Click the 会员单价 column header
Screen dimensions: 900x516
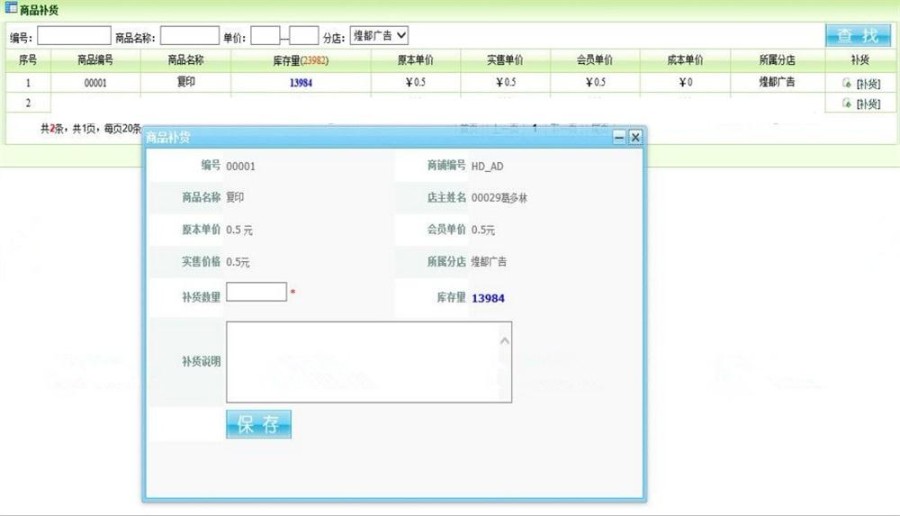tap(595, 60)
